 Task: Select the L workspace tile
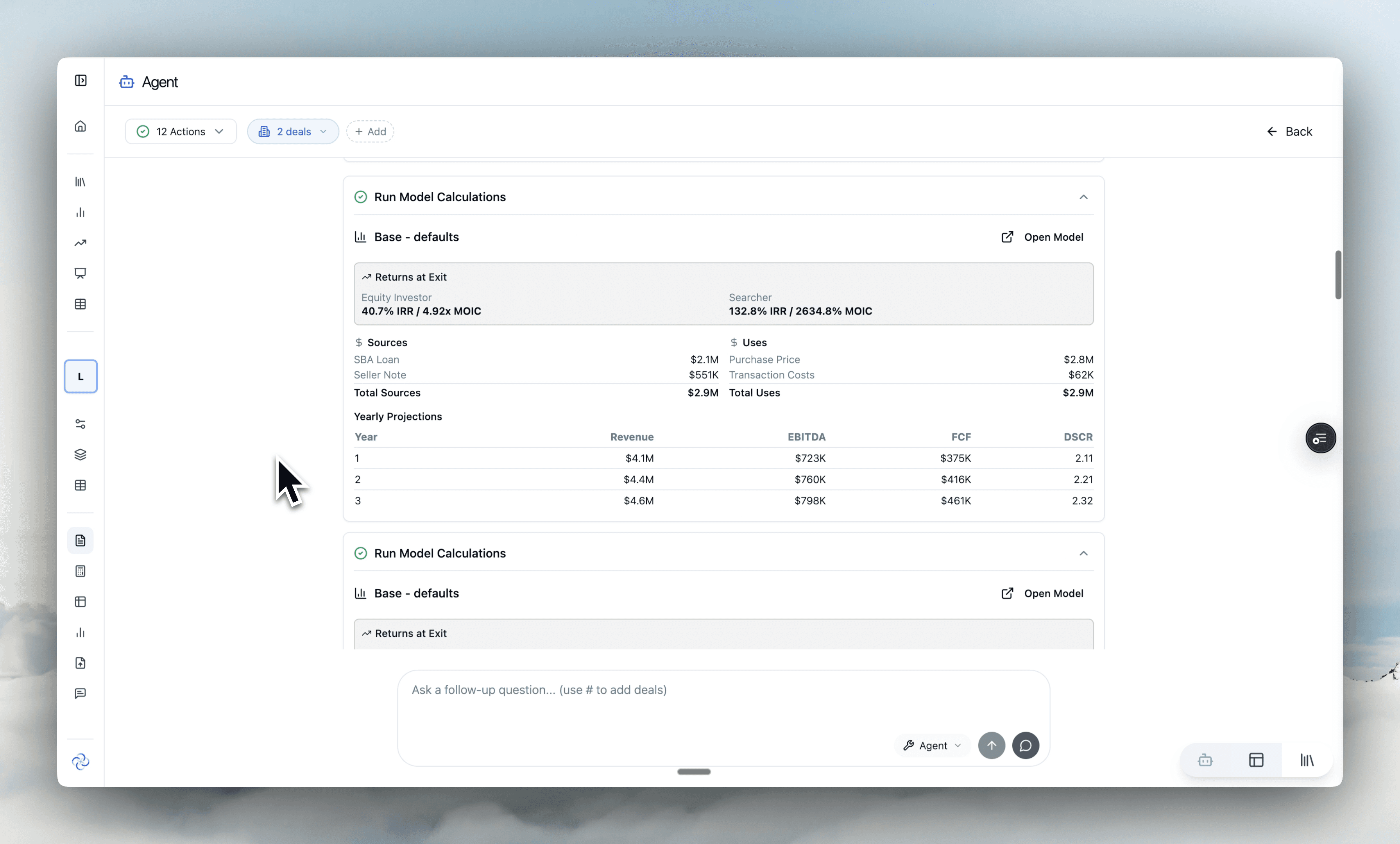point(80,376)
